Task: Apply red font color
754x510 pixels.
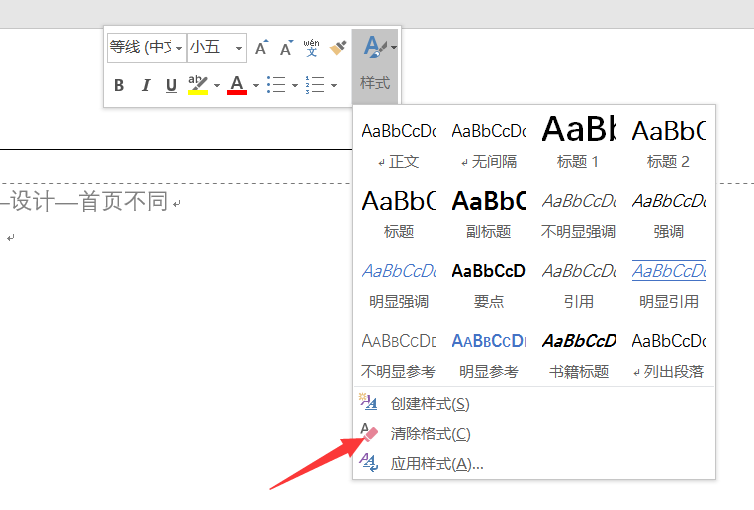Action: tap(237, 85)
